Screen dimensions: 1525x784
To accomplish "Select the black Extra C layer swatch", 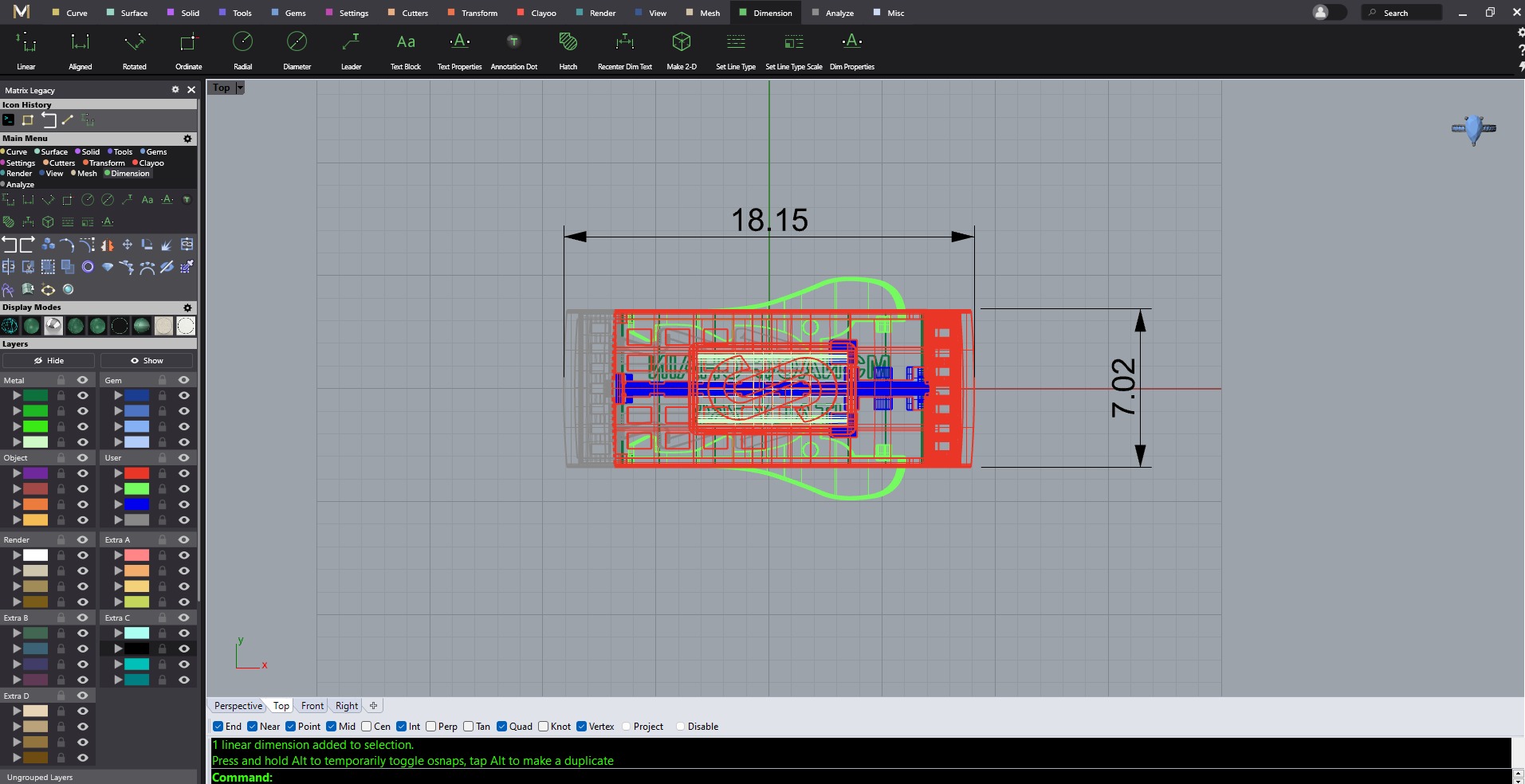I will coord(136,649).
